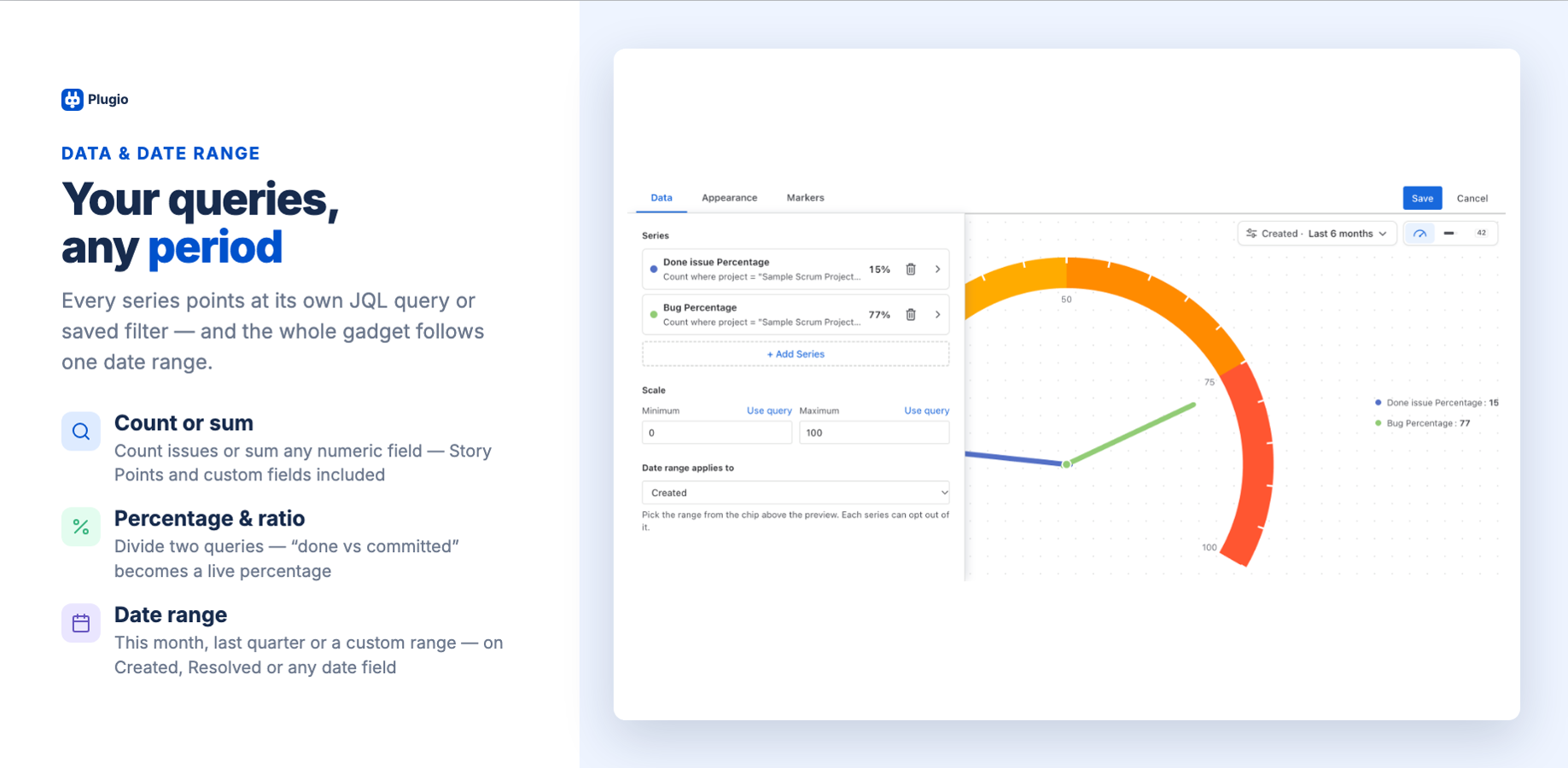Viewport: 1568px width, 768px height.
Task: Click the green gauge needle
Action: [x=1131, y=434]
